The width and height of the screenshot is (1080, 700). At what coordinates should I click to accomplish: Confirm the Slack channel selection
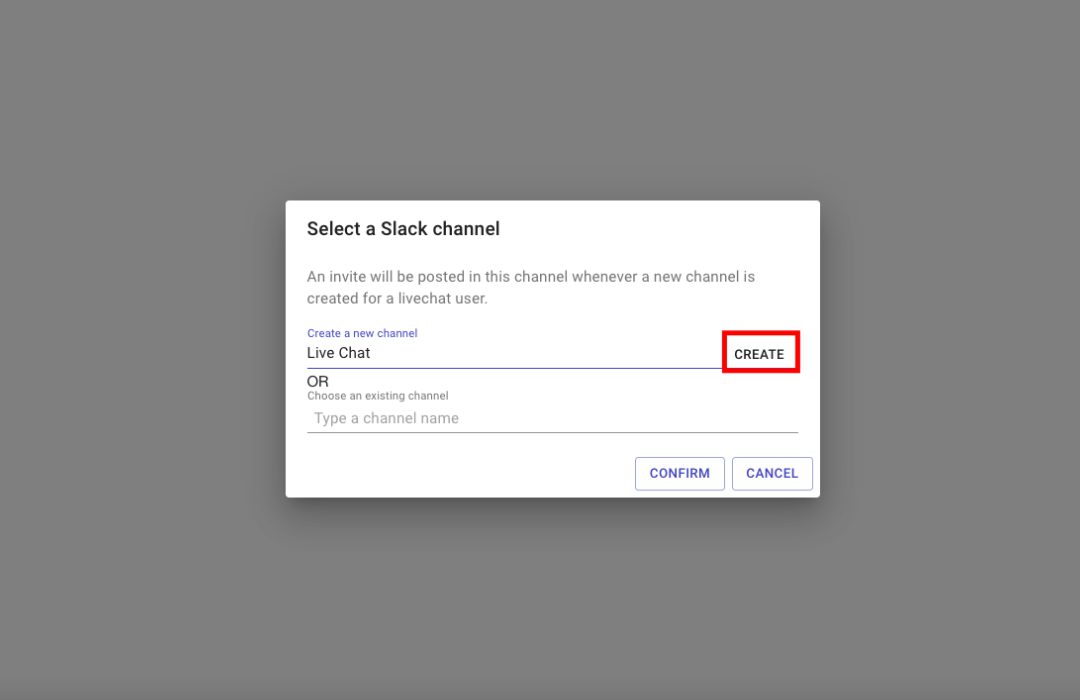point(679,473)
